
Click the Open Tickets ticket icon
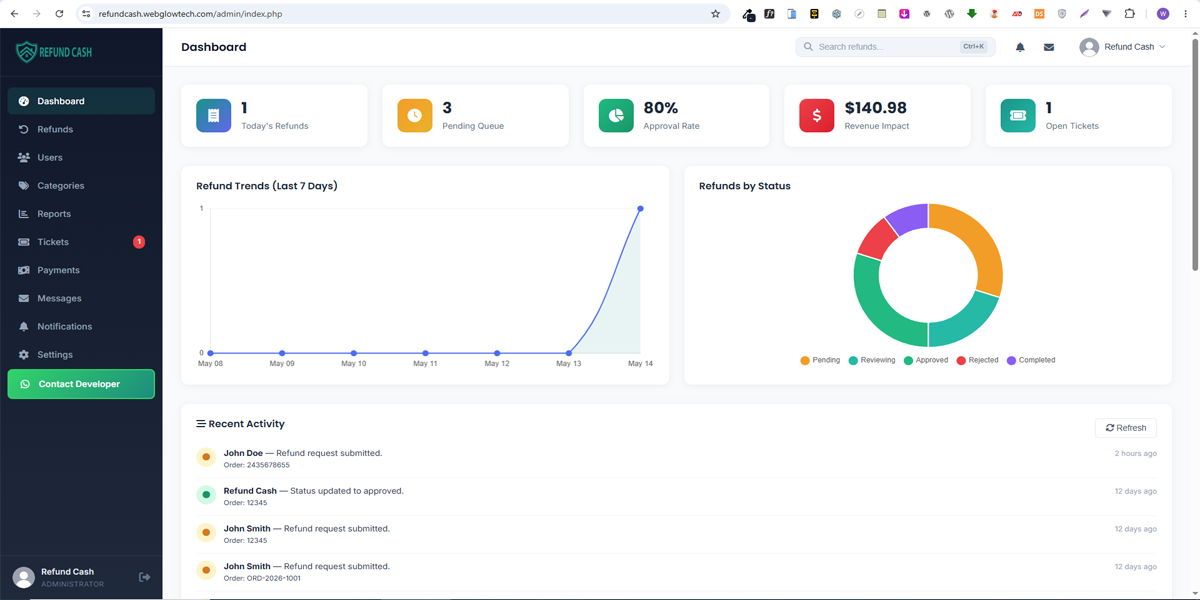[x=1018, y=116]
